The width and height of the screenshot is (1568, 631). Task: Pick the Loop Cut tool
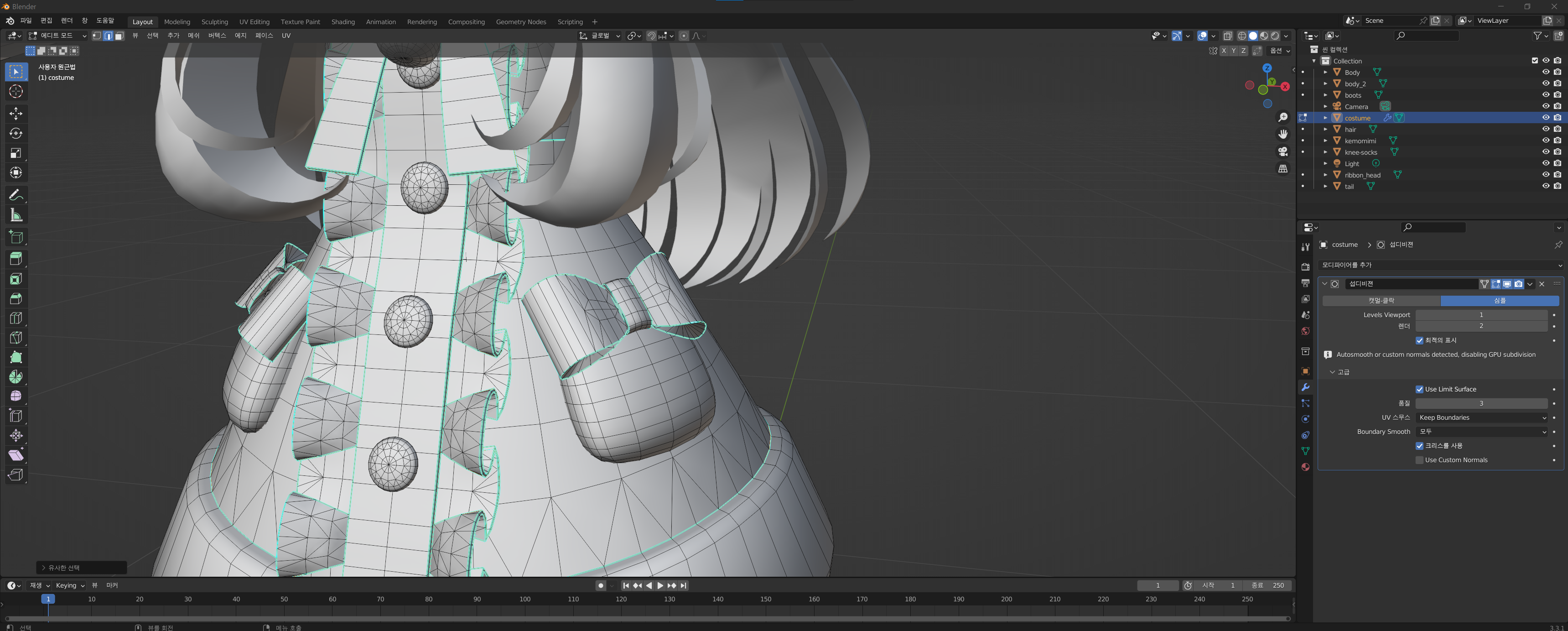click(16, 318)
